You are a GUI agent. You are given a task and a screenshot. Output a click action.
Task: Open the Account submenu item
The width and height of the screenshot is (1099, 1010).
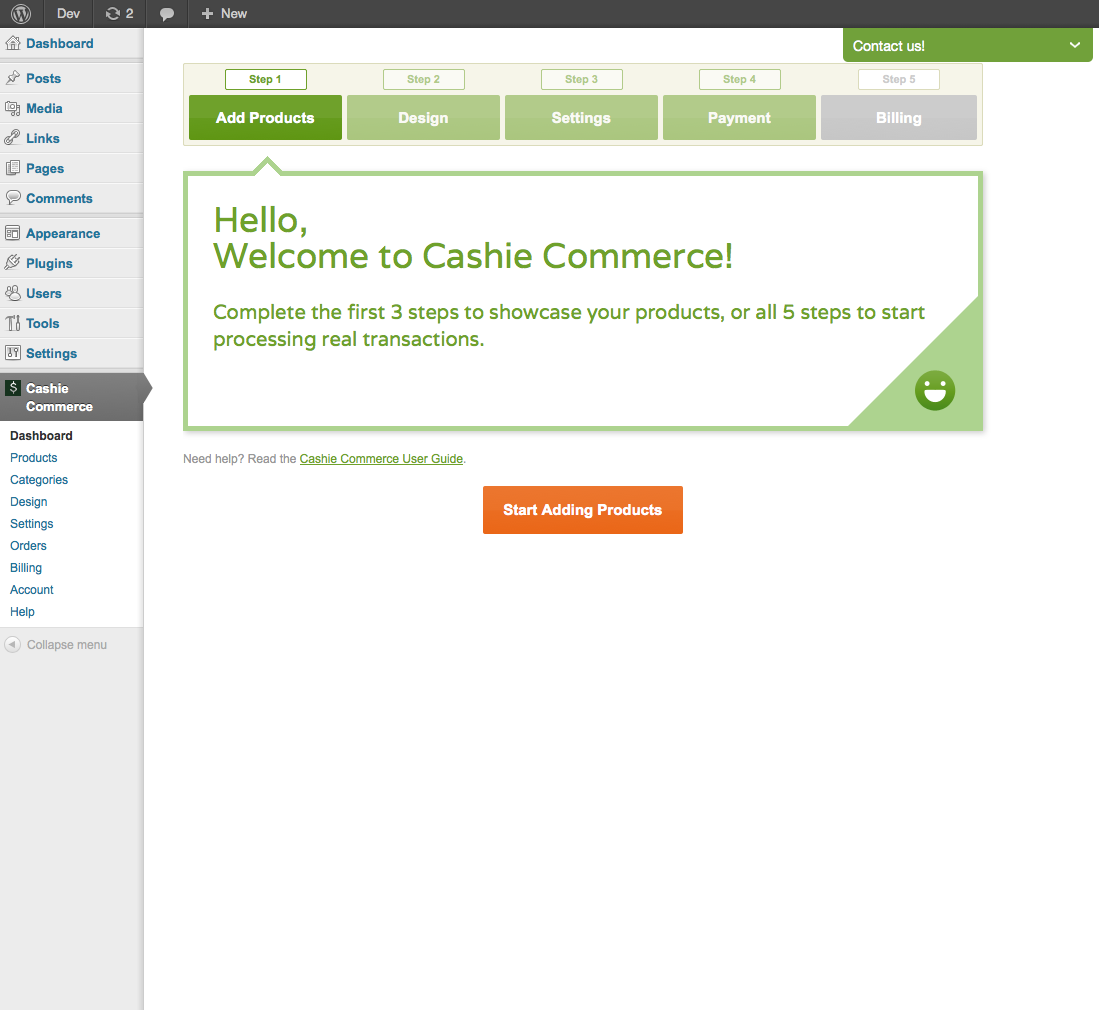[32, 589]
